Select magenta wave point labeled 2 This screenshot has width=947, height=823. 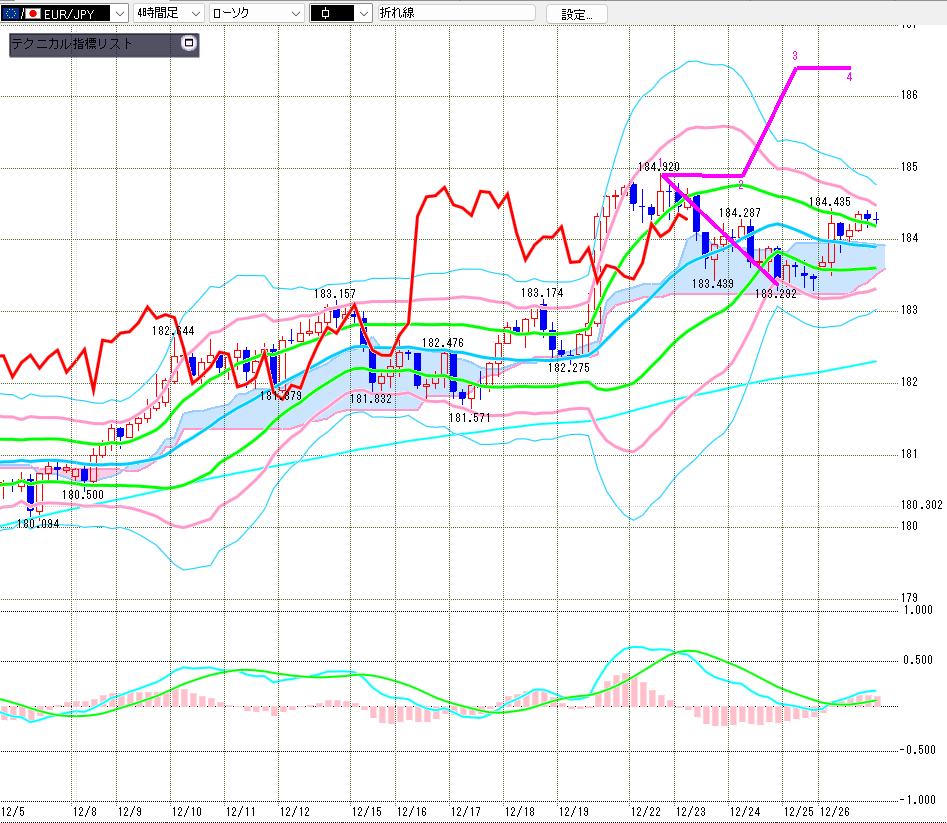point(740,185)
